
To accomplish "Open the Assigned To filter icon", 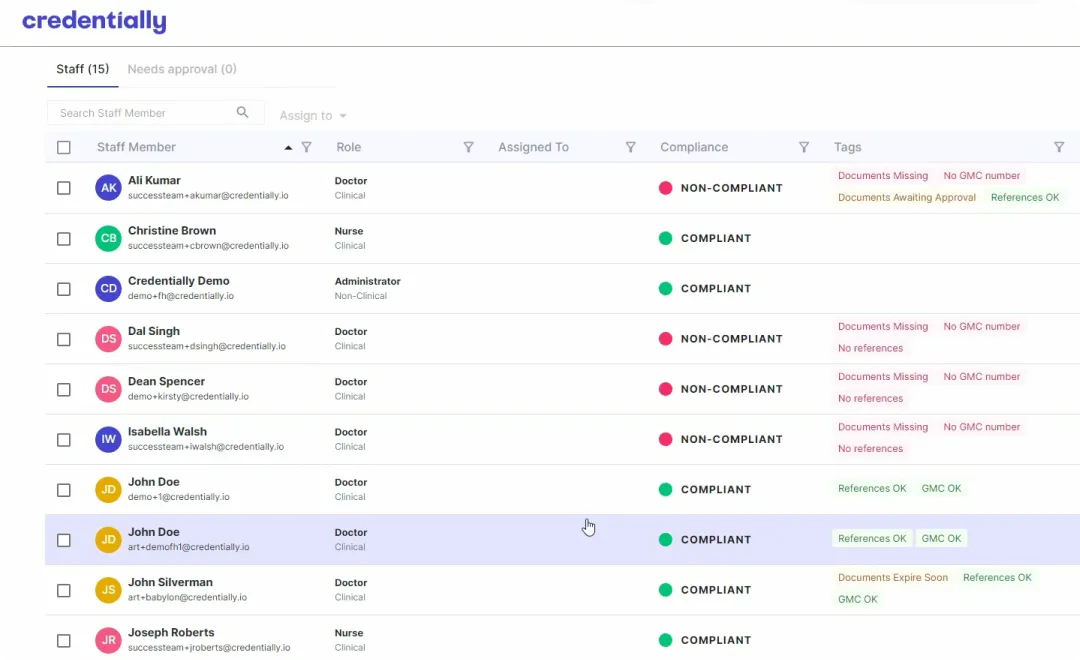I will pyautogui.click(x=630, y=147).
